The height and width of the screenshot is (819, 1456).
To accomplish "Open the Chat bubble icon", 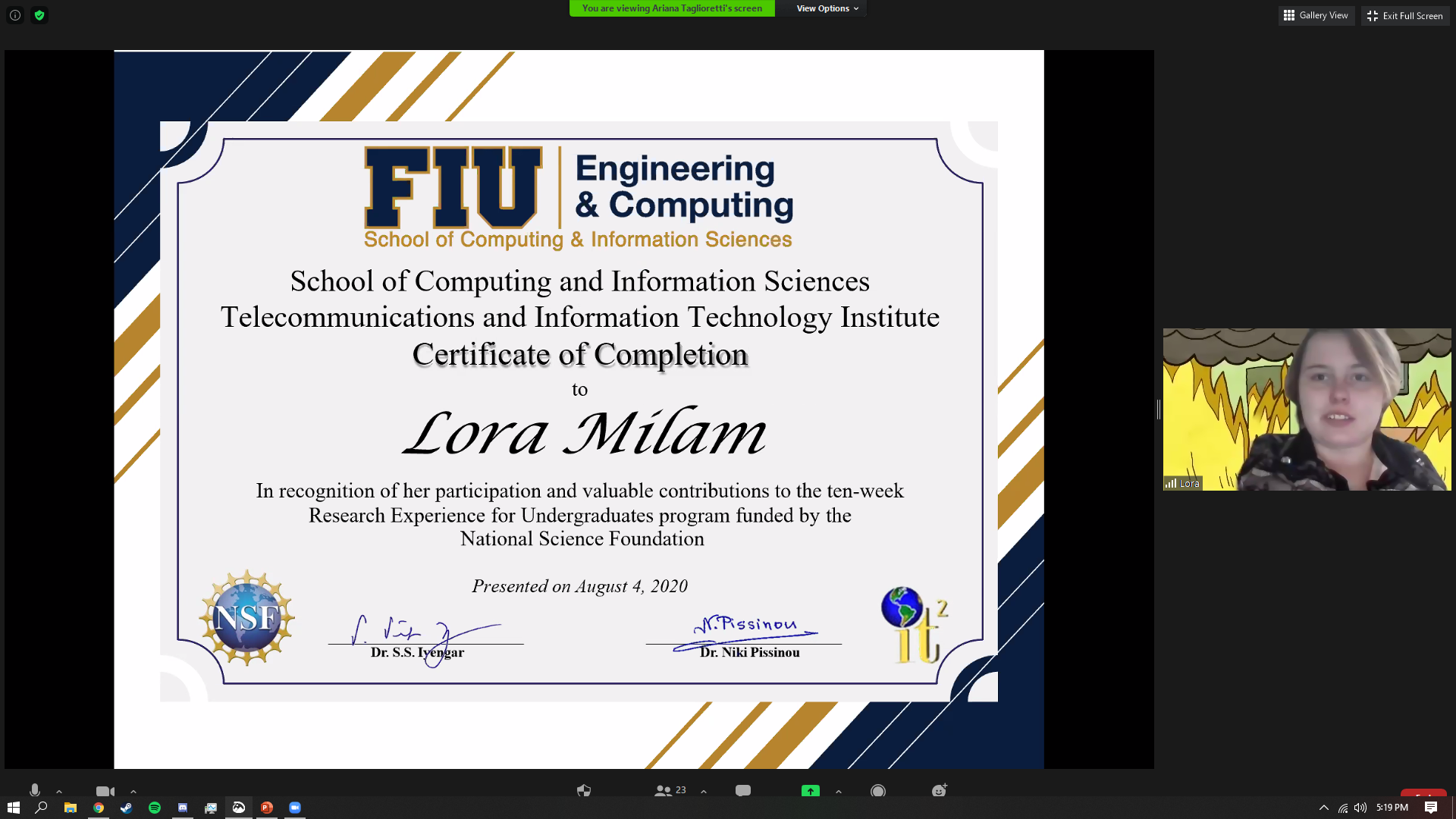I will (x=743, y=790).
